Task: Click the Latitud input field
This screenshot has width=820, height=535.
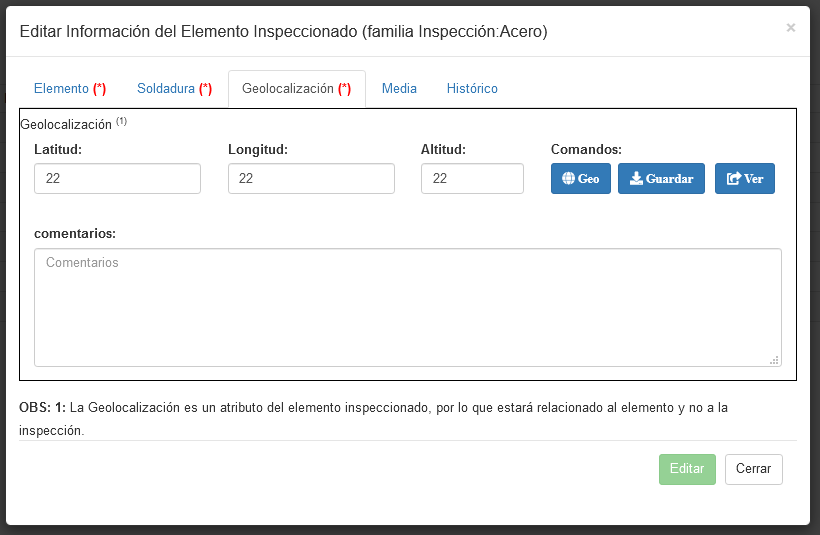Action: click(x=117, y=179)
